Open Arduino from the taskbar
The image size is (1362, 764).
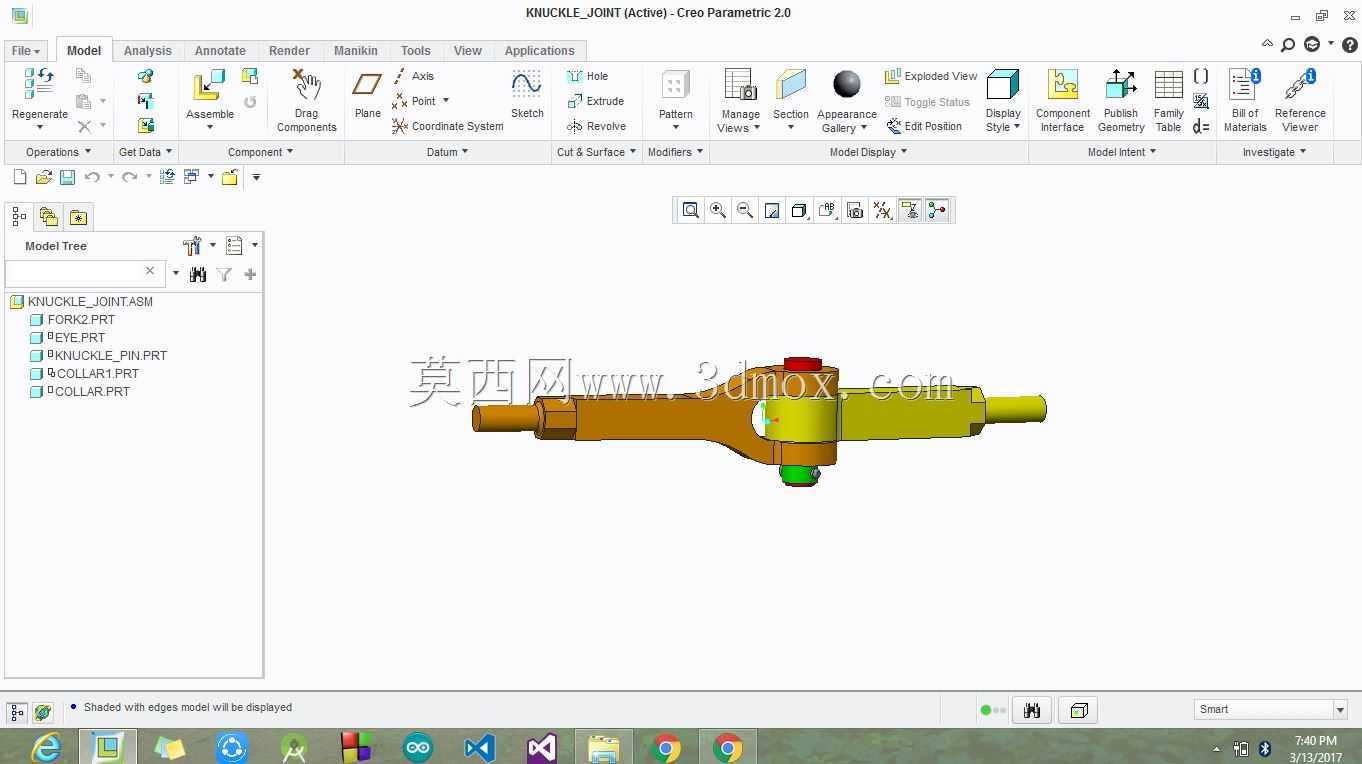418,747
